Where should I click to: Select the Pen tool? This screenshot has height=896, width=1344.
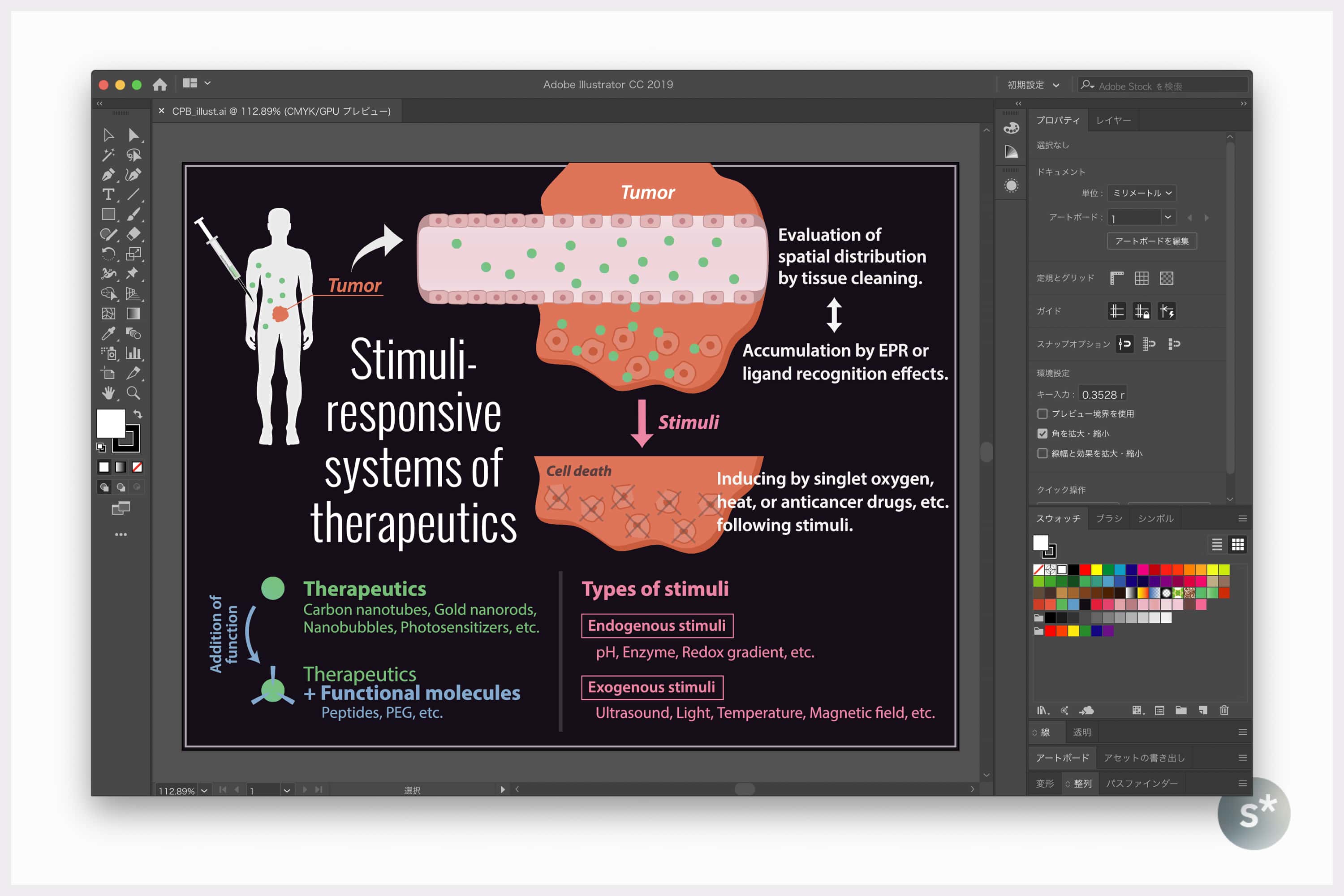[x=108, y=175]
